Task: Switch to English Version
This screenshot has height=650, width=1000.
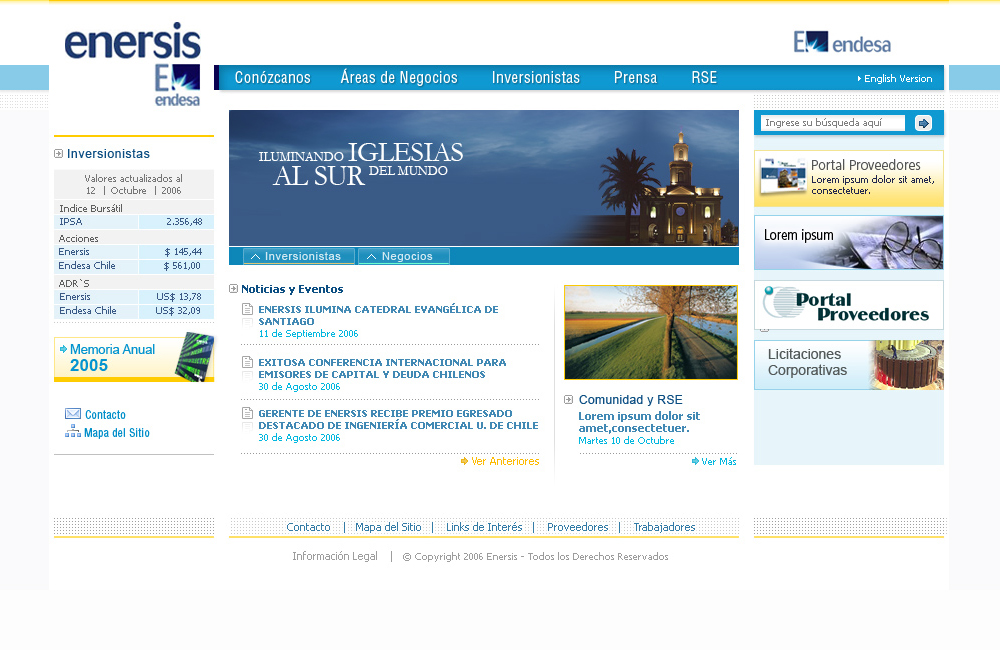Action: click(896, 79)
